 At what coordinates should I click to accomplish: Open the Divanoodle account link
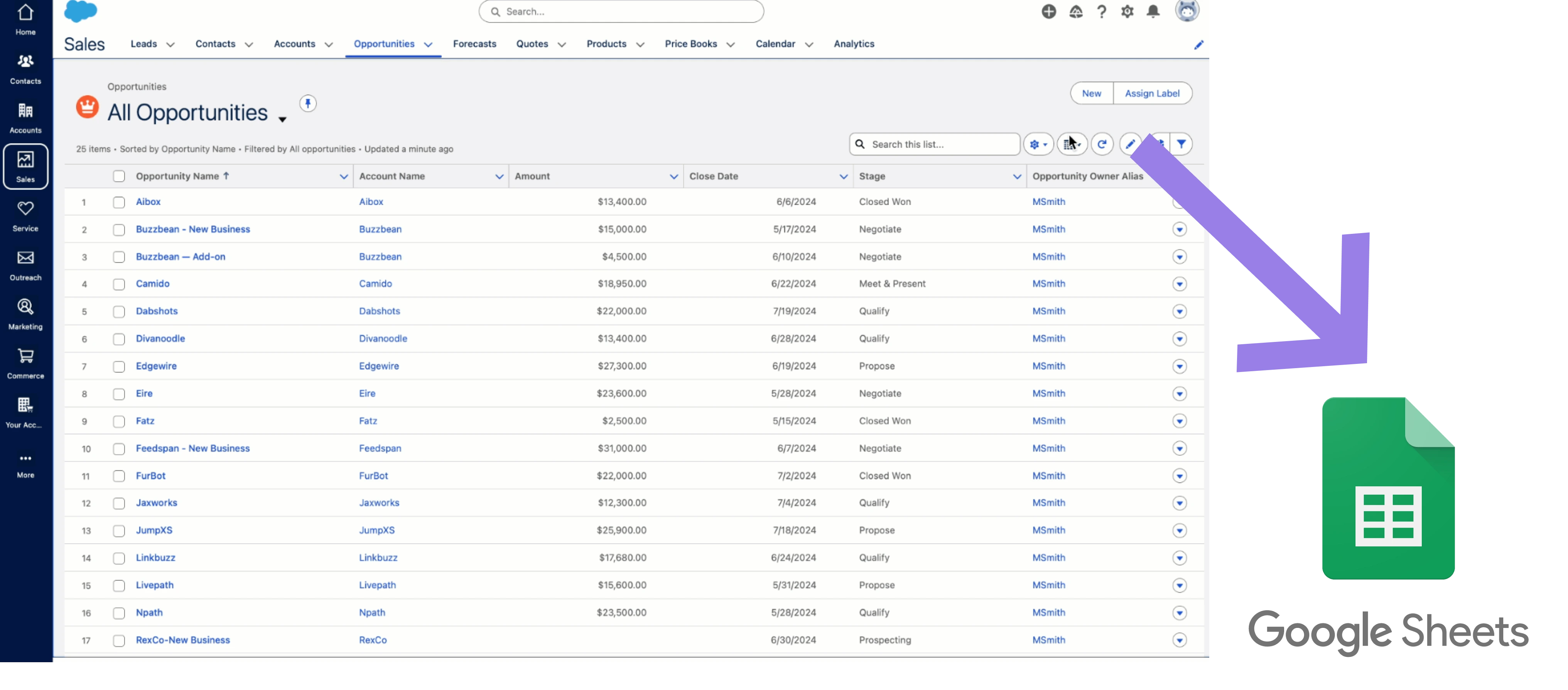pos(383,338)
